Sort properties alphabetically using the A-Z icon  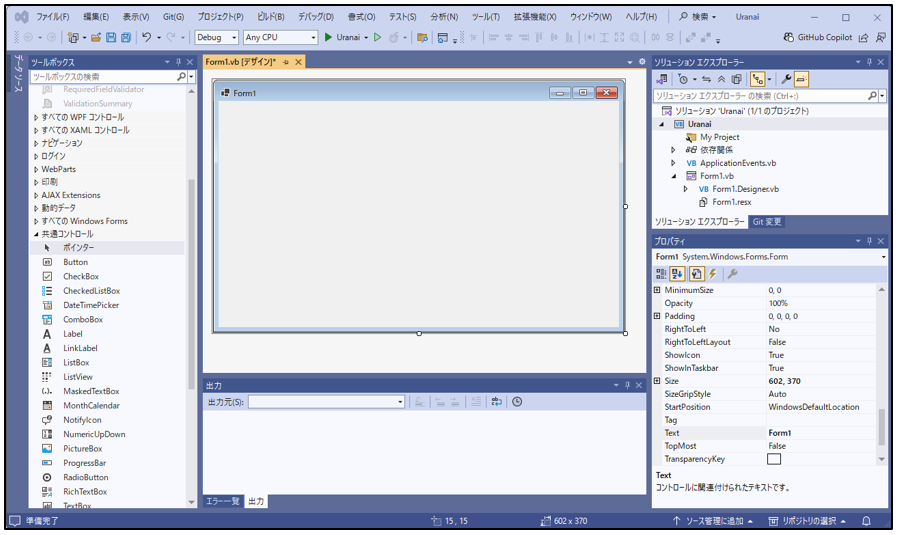pyautogui.click(x=679, y=273)
